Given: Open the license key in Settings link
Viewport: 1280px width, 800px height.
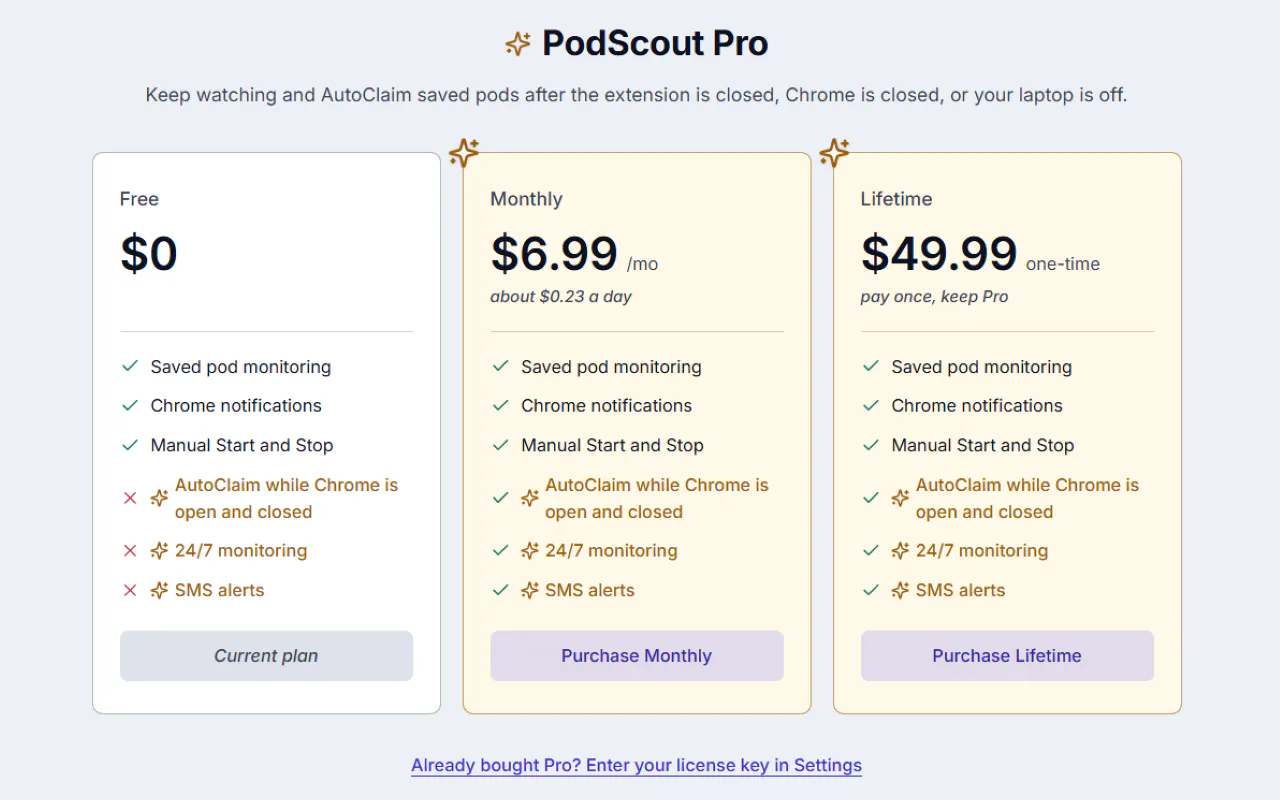Looking at the screenshot, I should point(636,765).
